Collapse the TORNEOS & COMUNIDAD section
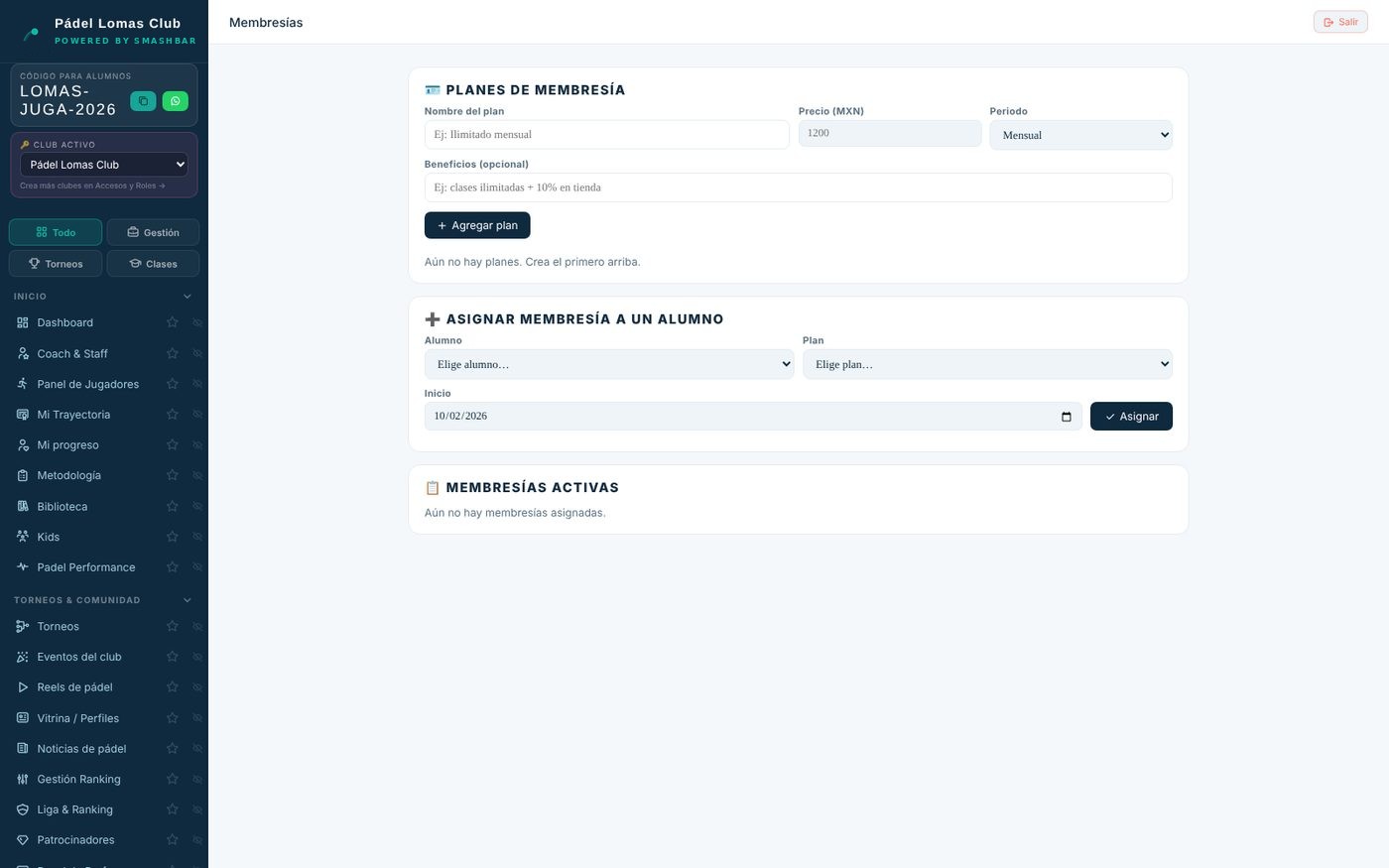 click(x=188, y=600)
